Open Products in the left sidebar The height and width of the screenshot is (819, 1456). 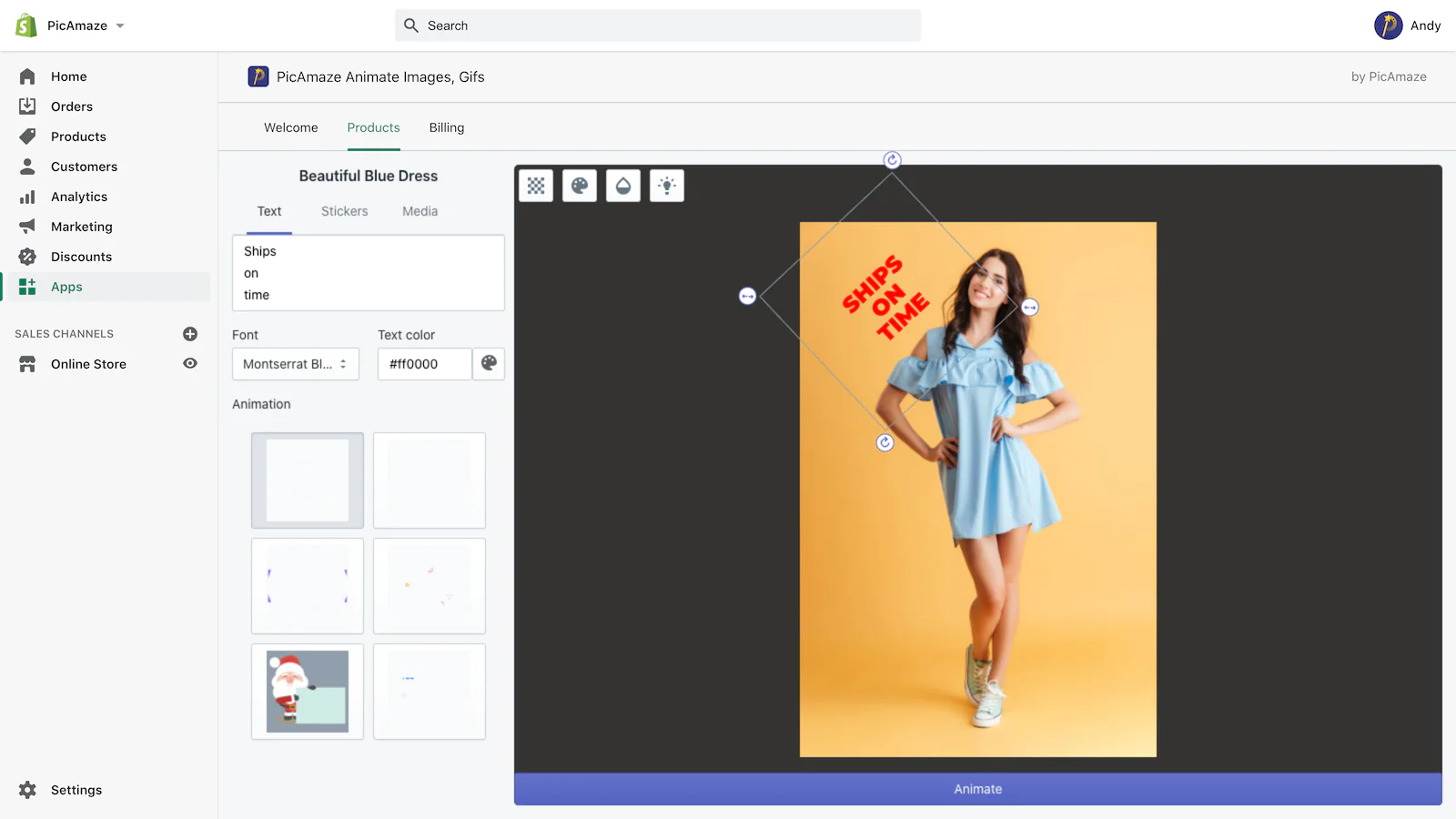point(78,136)
